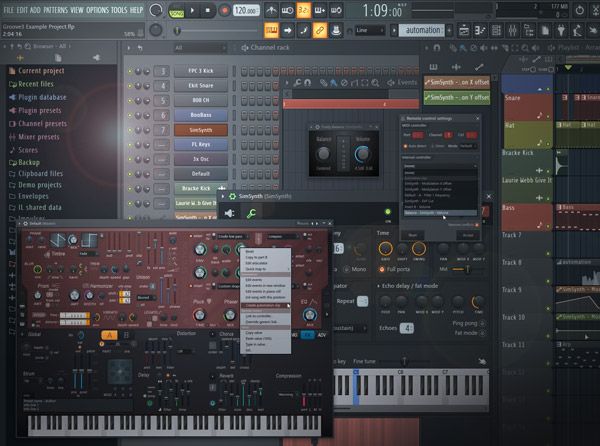Click the Current project browser icon
600x446 pixels.
coord(10,71)
